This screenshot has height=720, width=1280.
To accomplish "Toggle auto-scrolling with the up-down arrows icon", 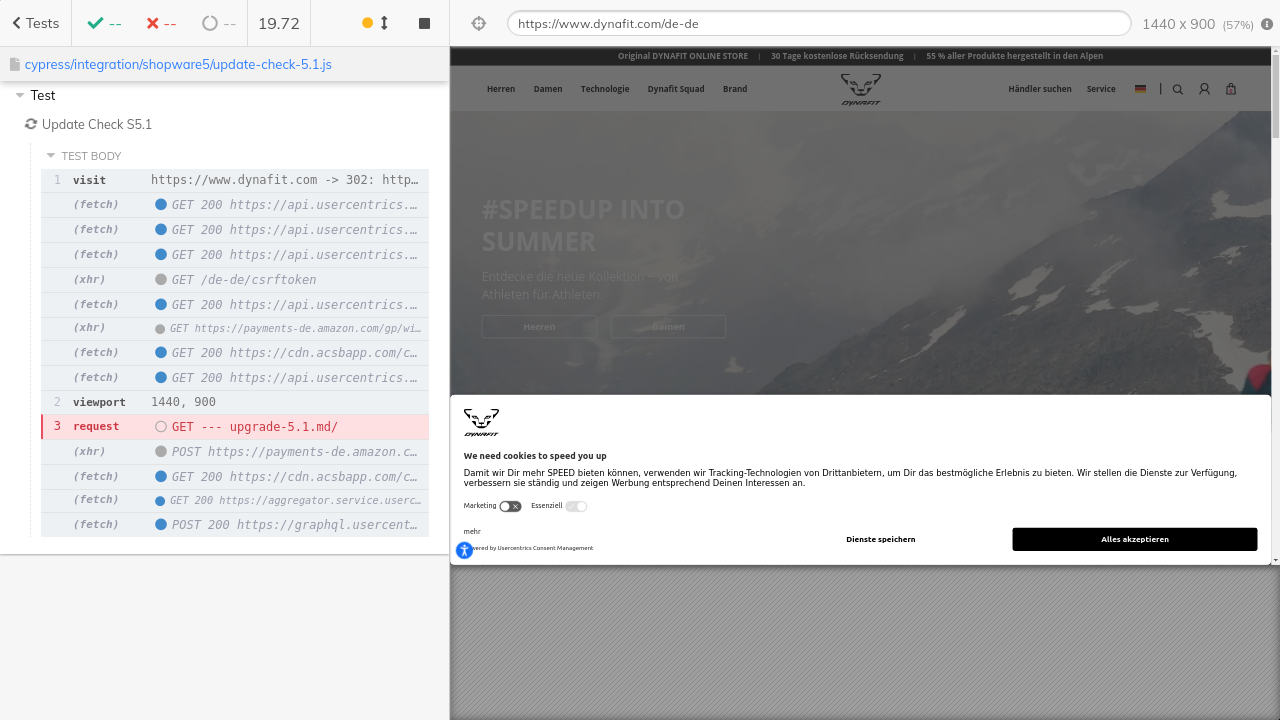I will point(384,23).
